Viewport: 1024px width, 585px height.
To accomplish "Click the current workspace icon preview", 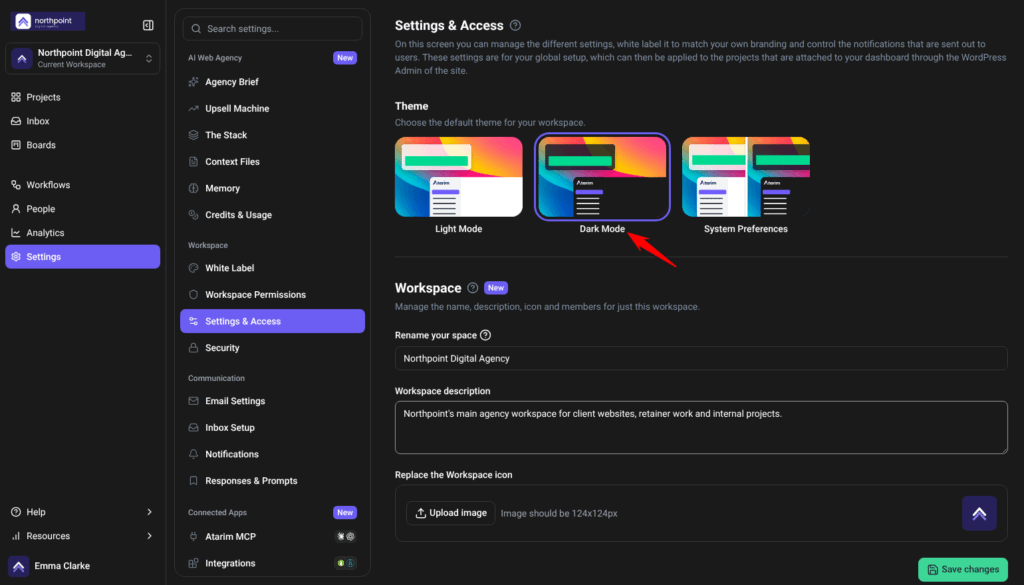I will pyautogui.click(x=979, y=513).
